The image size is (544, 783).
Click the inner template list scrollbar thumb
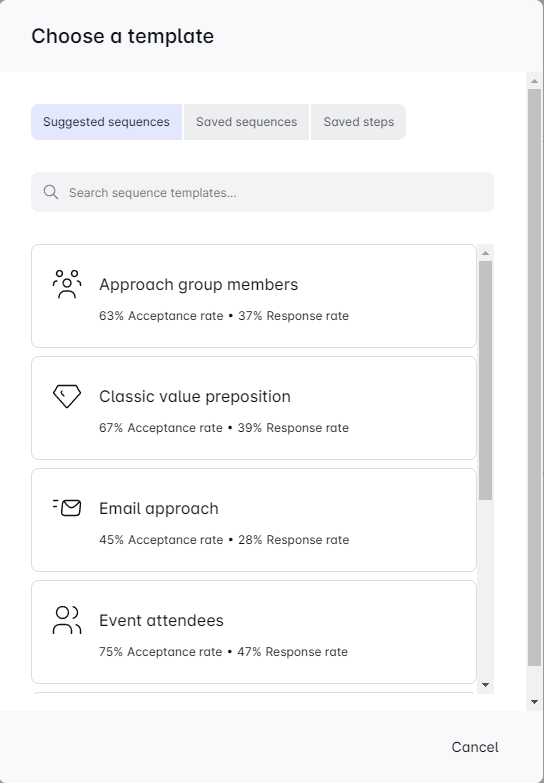coord(485,381)
